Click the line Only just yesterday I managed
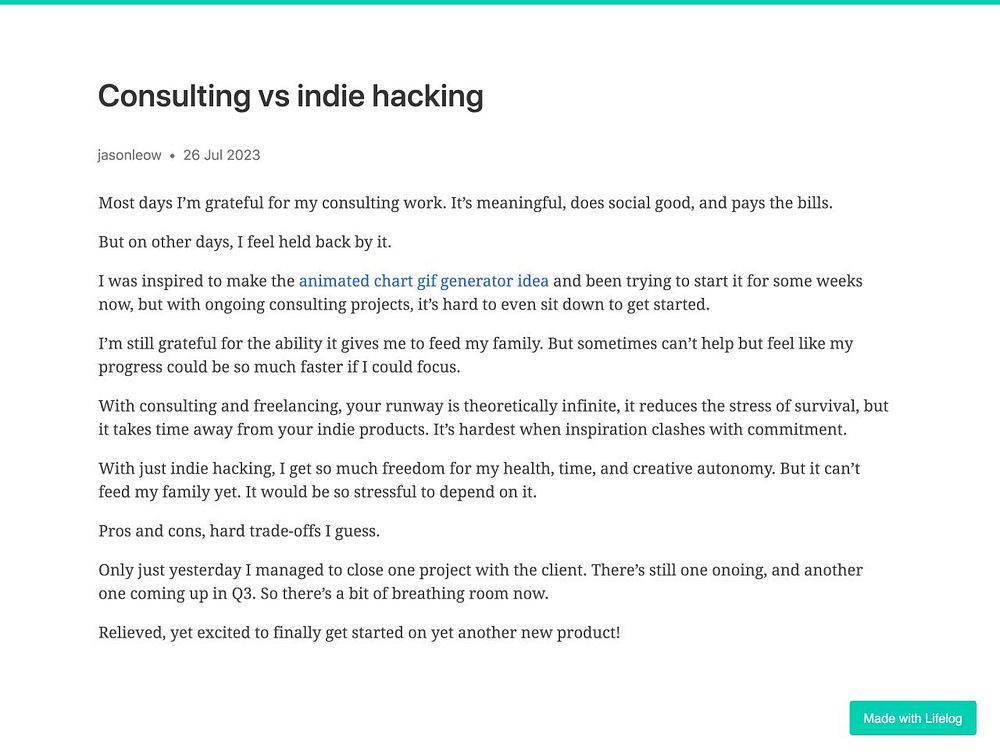The height and width of the screenshot is (755, 1000). click(480, 569)
